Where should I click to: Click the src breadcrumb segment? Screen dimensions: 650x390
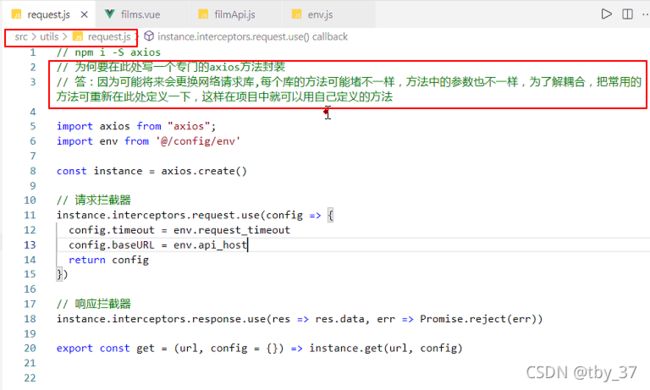[x=21, y=37]
